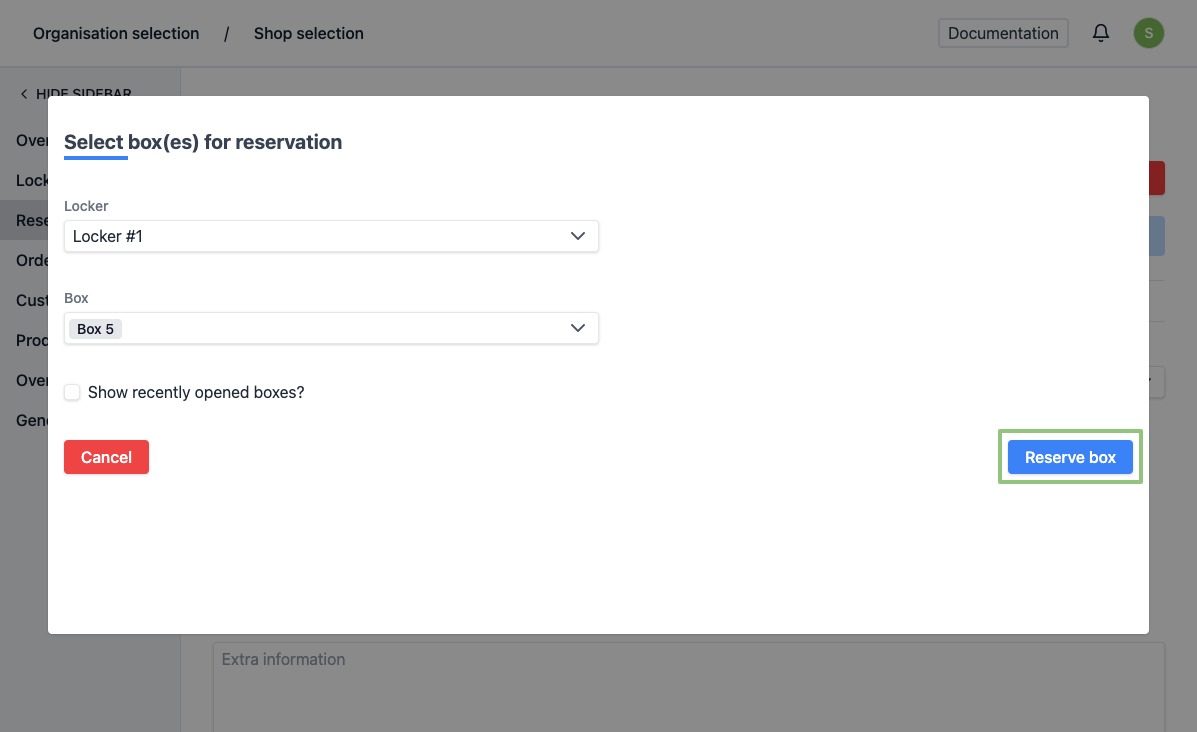This screenshot has height=732, width=1197.
Task: Open Products in the sidebar
Action: point(32,340)
